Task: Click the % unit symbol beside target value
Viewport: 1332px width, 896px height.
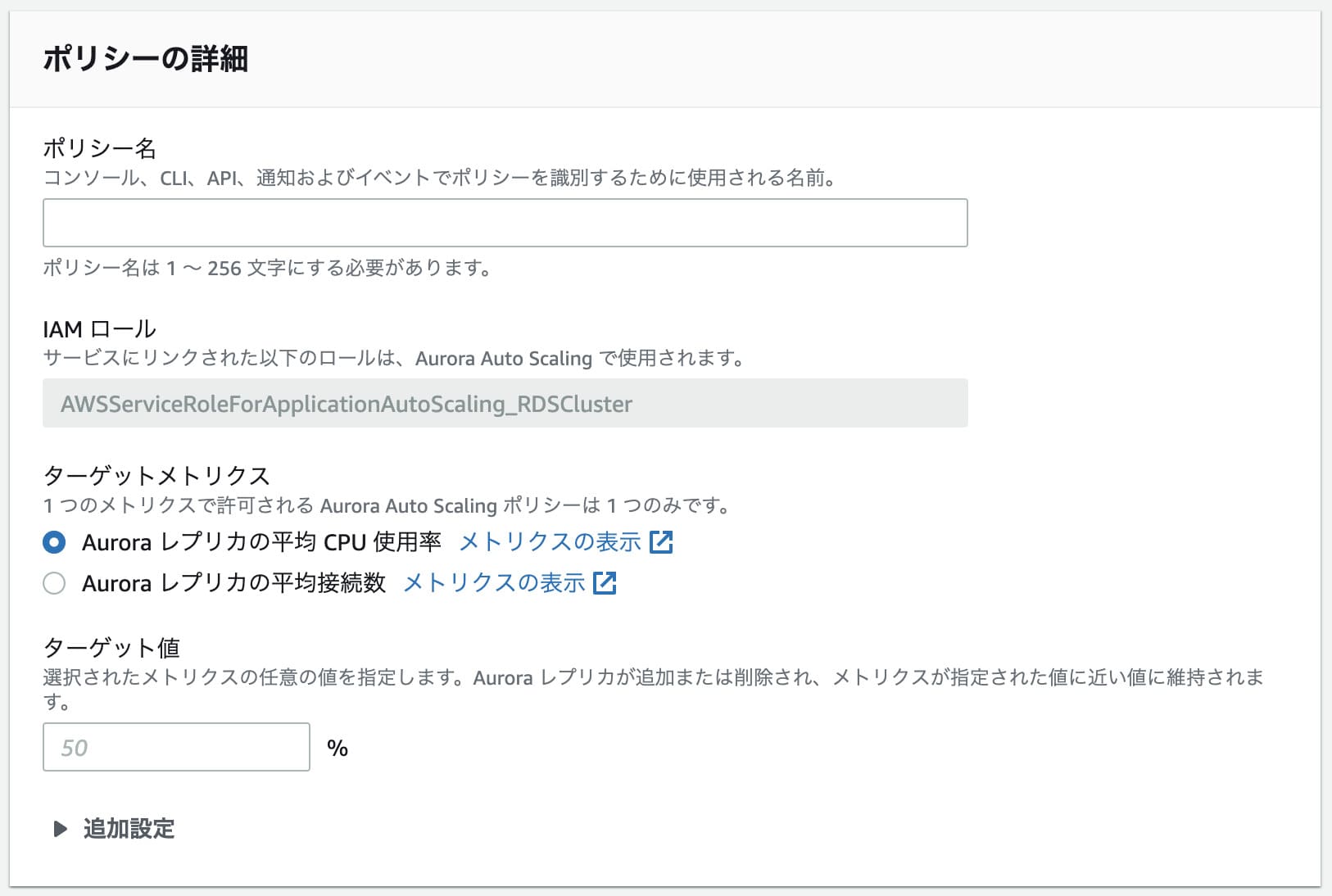Action: tap(338, 748)
